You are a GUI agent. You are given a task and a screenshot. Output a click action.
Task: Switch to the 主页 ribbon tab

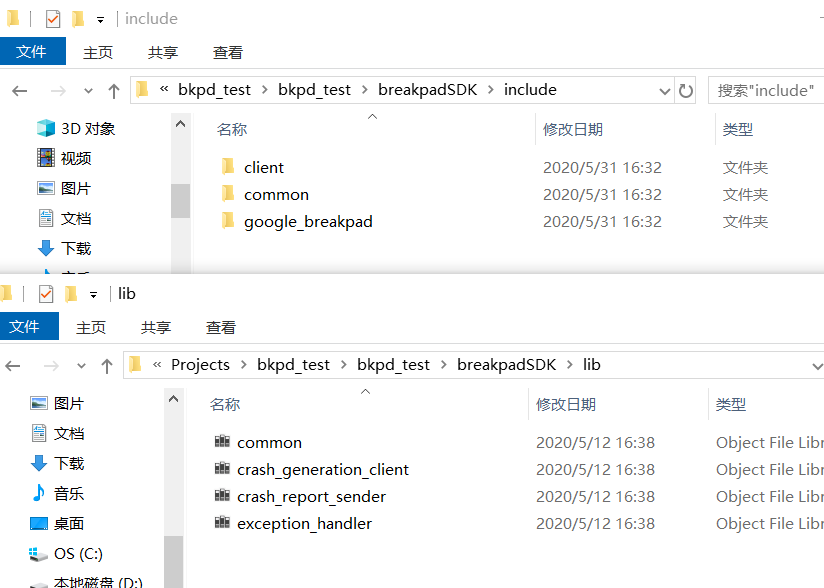pyautogui.click(x=97, y=51)
